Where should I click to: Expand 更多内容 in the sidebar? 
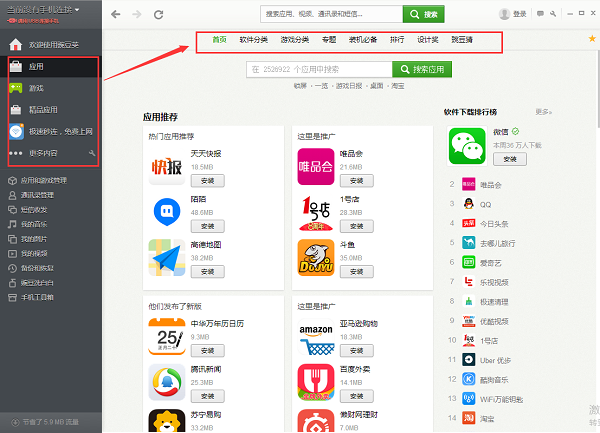[45, 153]
